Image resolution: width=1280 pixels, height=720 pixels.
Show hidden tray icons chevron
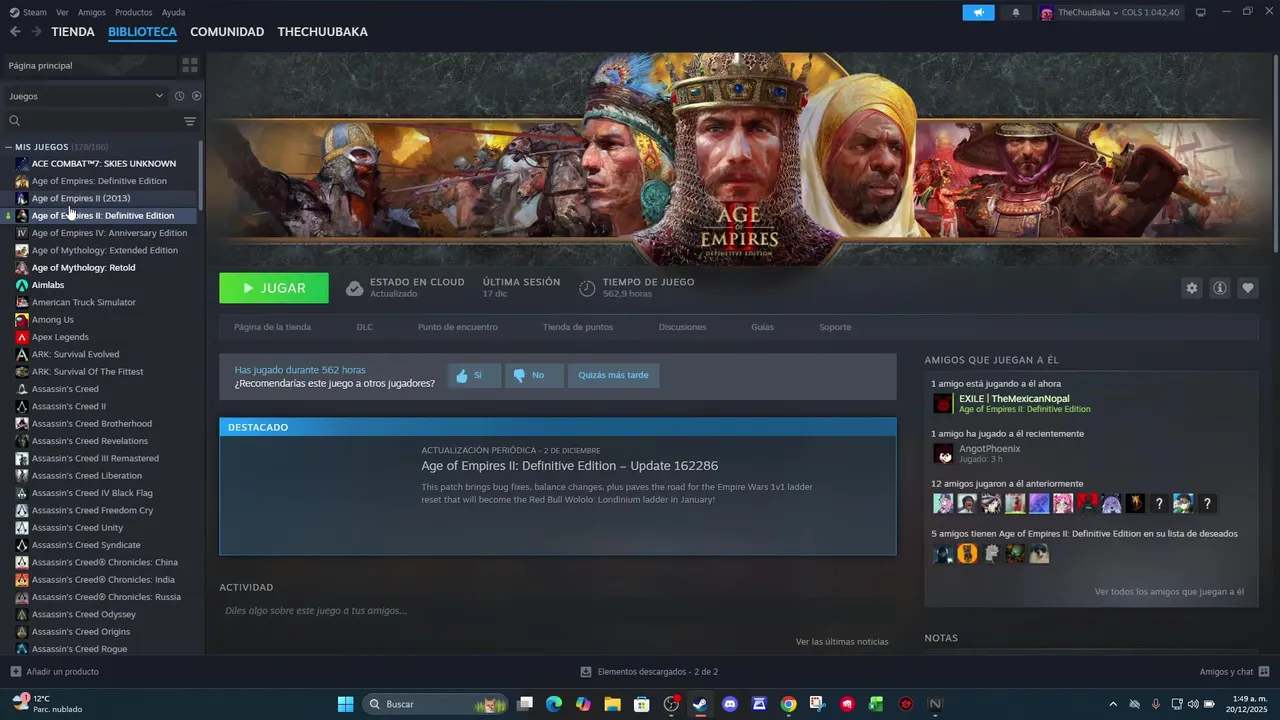pyautogui.click(x=1112, y=704)
